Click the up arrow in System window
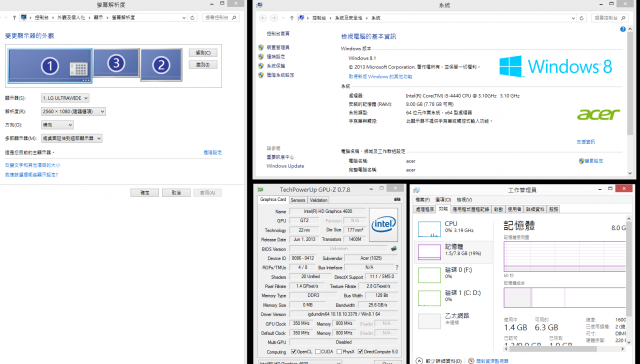The height and width of the screenshot is (364, 640). coord(291,18)
